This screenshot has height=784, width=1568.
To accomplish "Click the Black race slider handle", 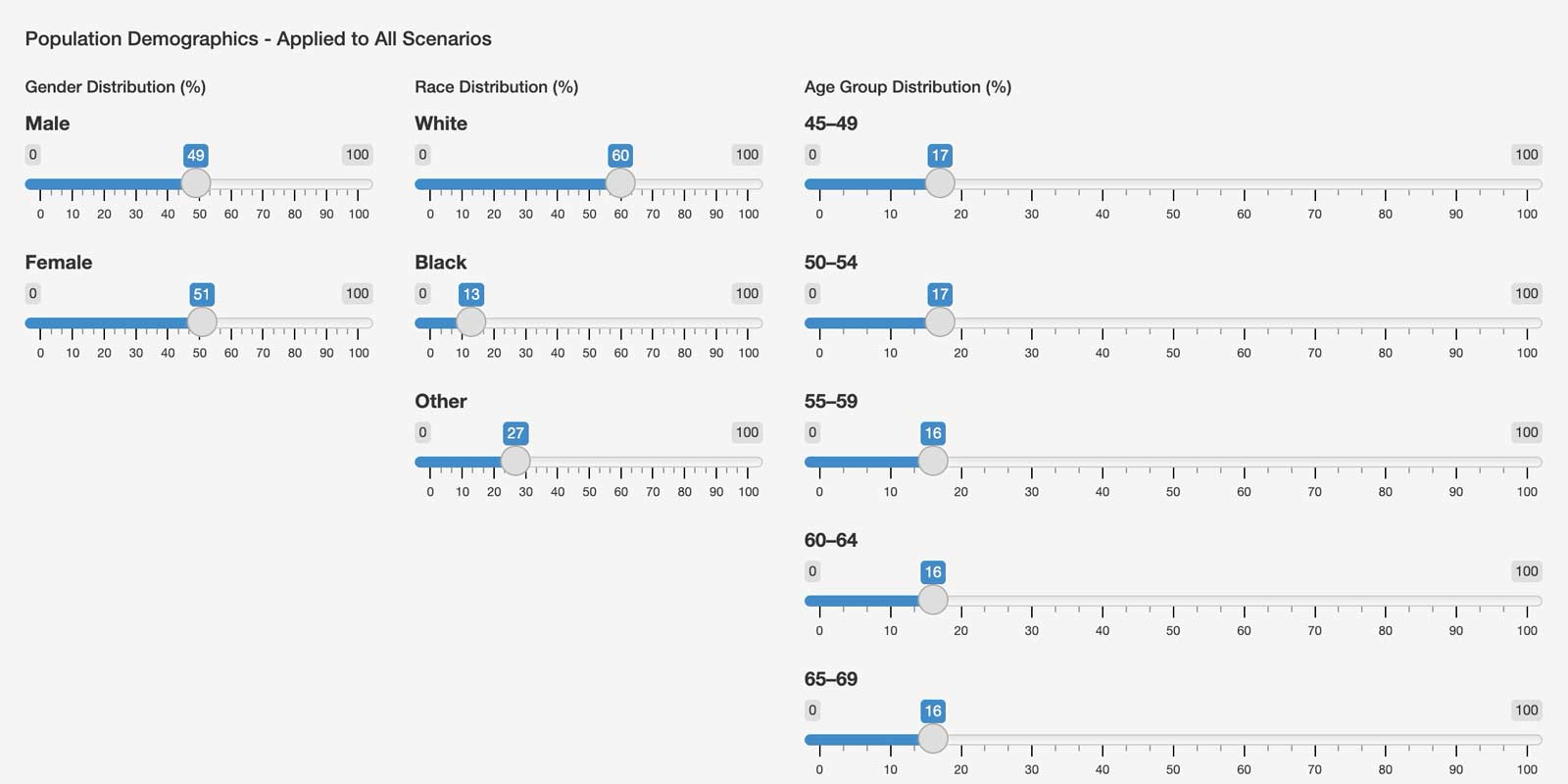I will pos(471,322).
